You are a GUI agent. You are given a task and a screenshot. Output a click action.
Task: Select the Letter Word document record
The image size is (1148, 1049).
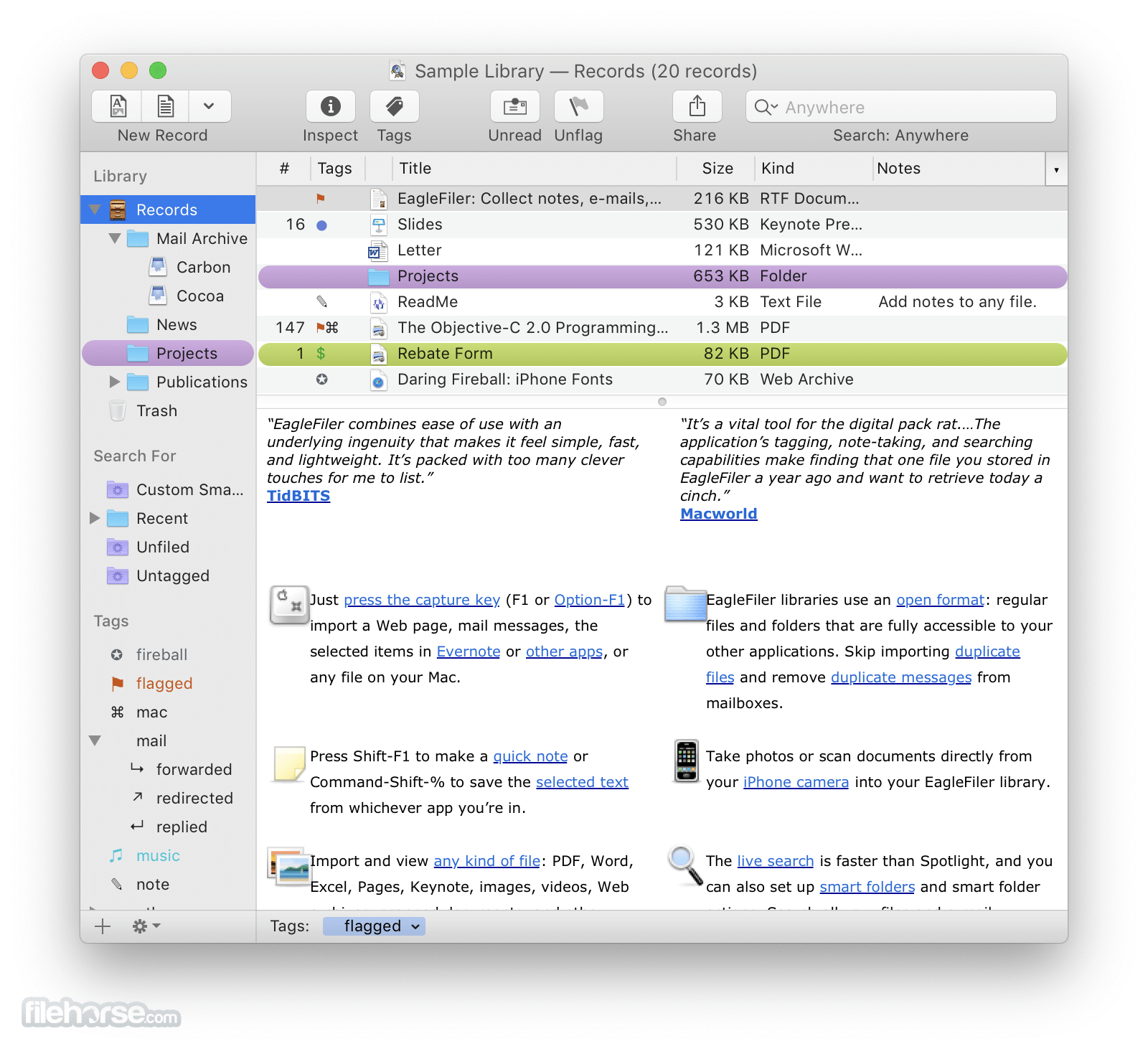(x=662, y=250)
